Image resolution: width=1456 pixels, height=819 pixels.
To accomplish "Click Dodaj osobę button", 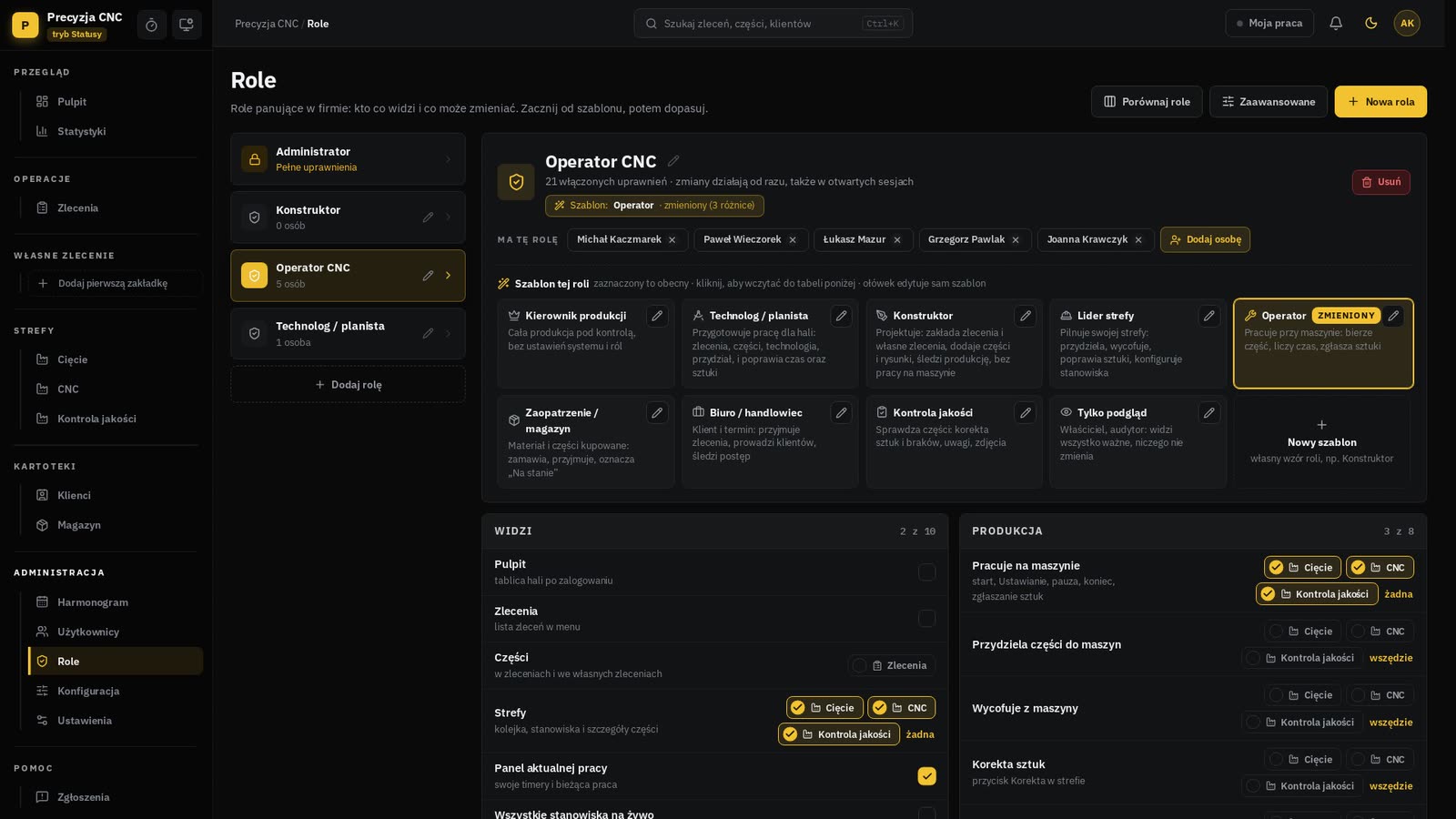I will tap(1205, 240).
